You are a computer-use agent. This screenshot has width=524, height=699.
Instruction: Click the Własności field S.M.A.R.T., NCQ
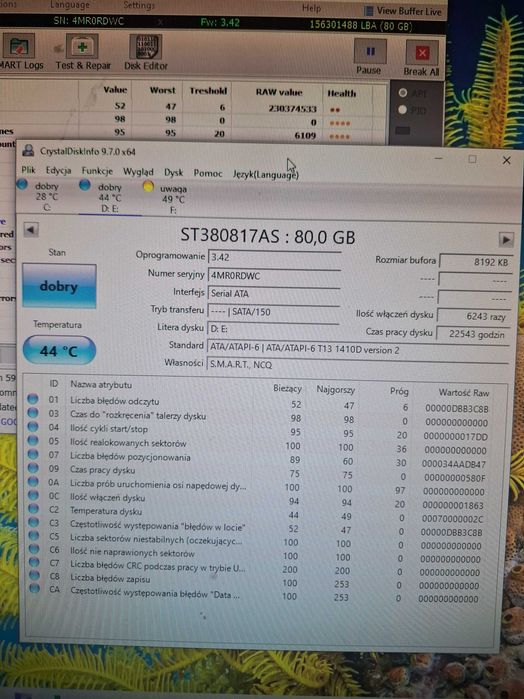(x=358, y=365)
